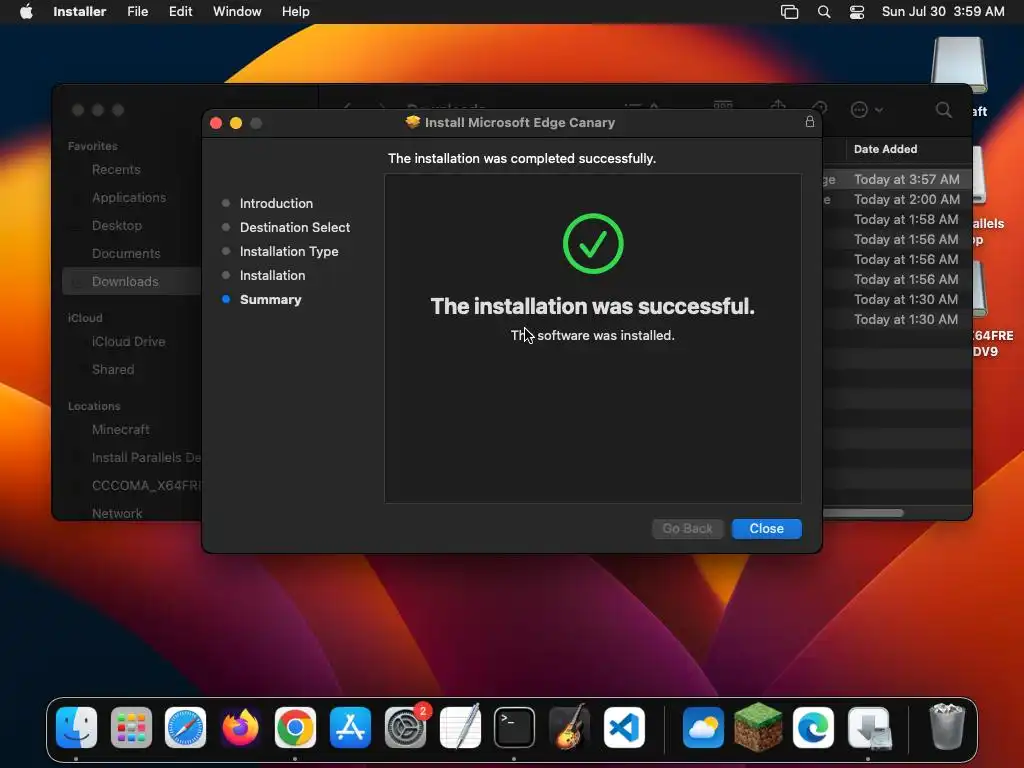
Task: Select Recents in Finder sidebar
Action: [x=116, y=169]
